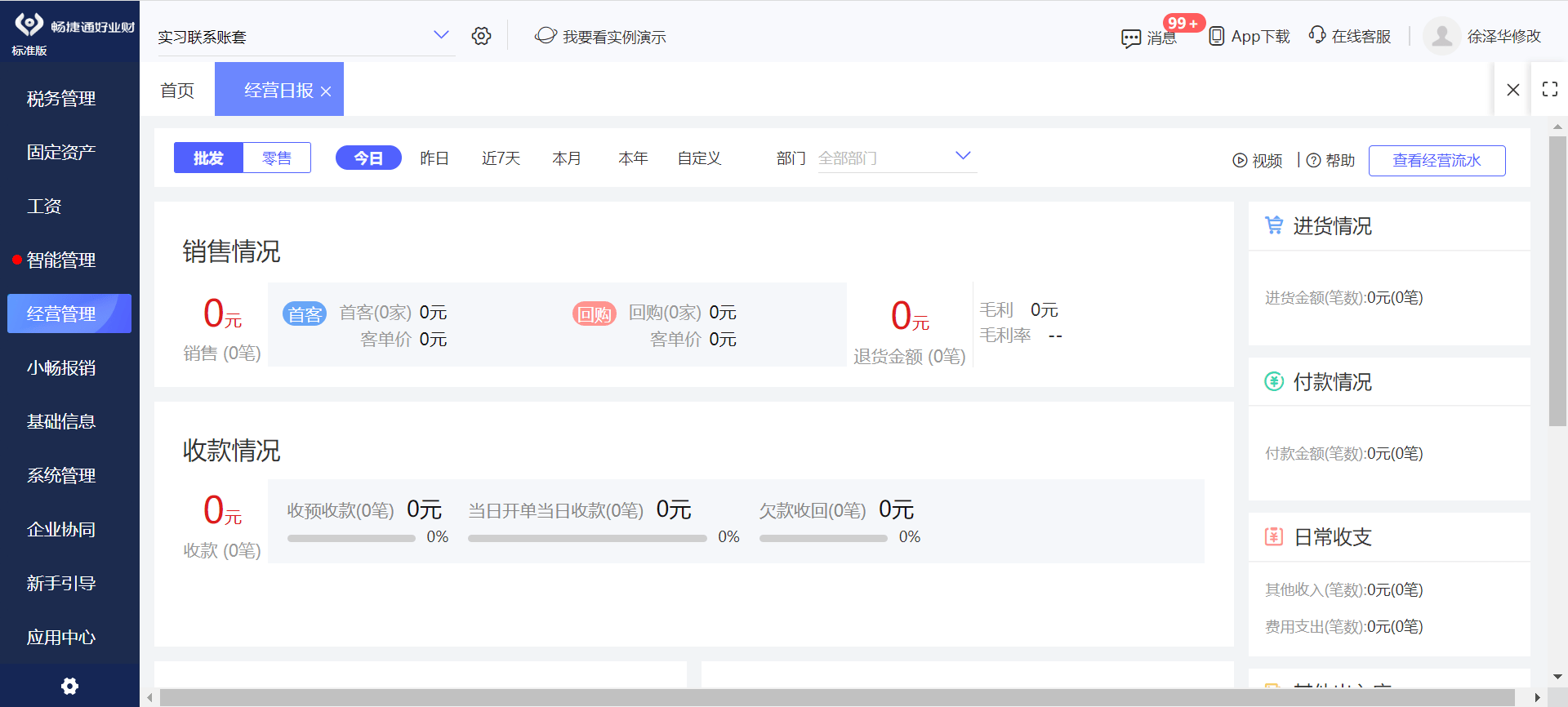Open settings gear next to account set selector
The height and width of the screenshot is (707, 1568).
(x=481, y=36)
